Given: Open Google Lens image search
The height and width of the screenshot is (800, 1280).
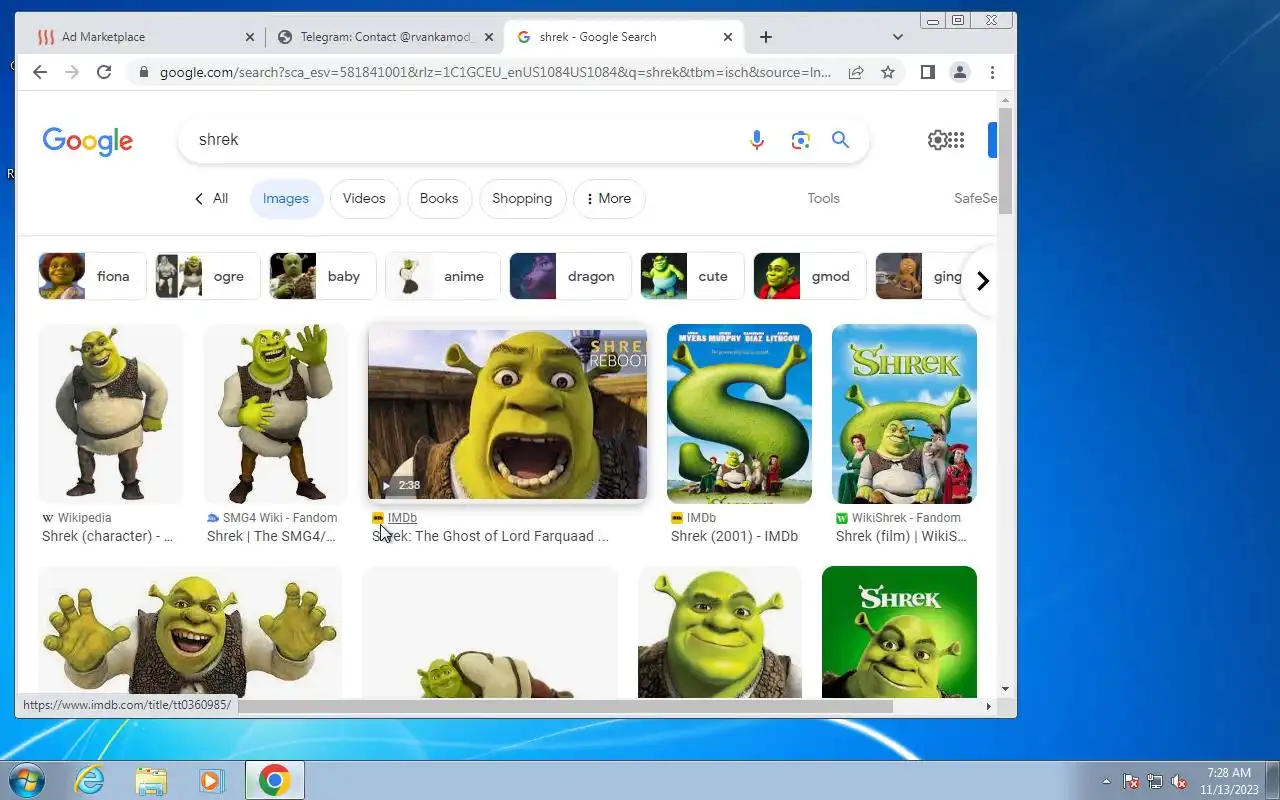Looking at the screenshot, I should tap(800, 140).
